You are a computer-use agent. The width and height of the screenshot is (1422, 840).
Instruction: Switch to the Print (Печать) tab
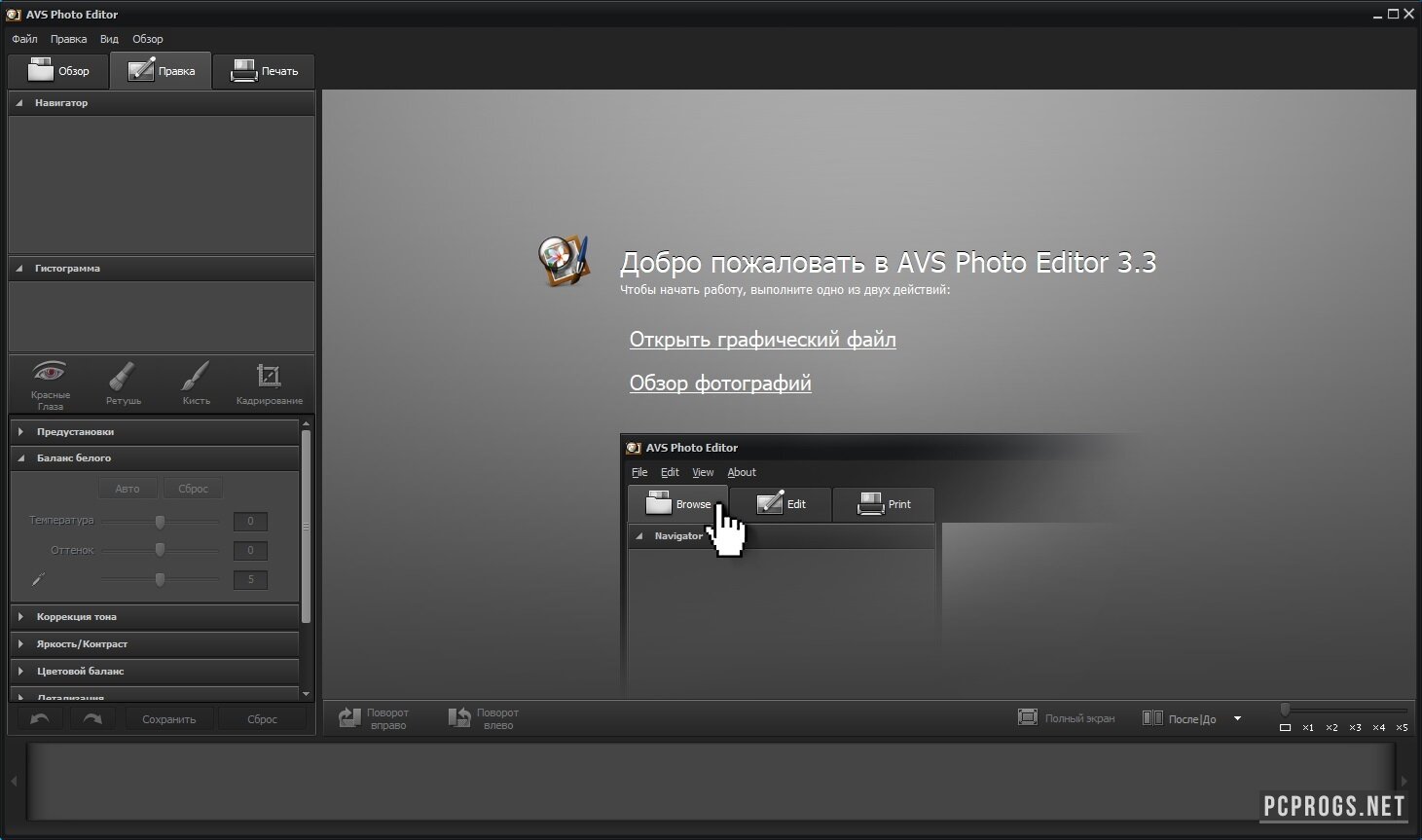[x=264, y=71]
